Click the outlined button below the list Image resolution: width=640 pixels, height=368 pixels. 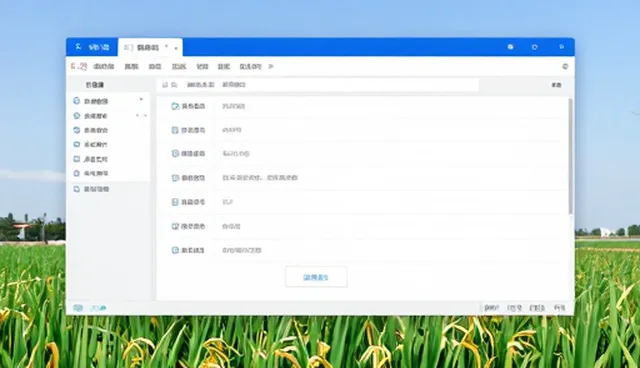[x=316, y=277]
